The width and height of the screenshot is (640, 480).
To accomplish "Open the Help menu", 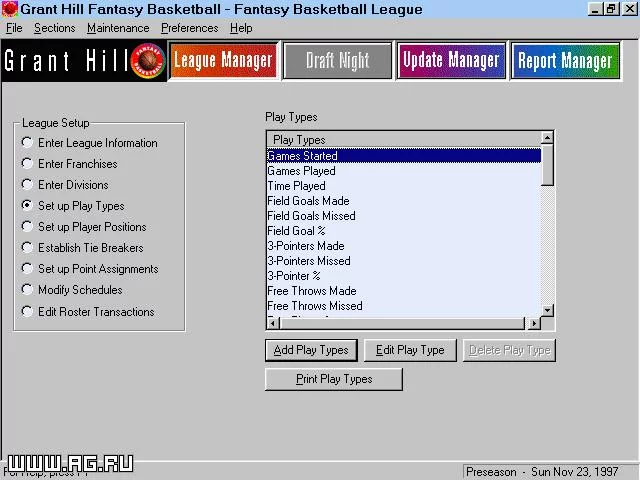I will click(241, 28).
